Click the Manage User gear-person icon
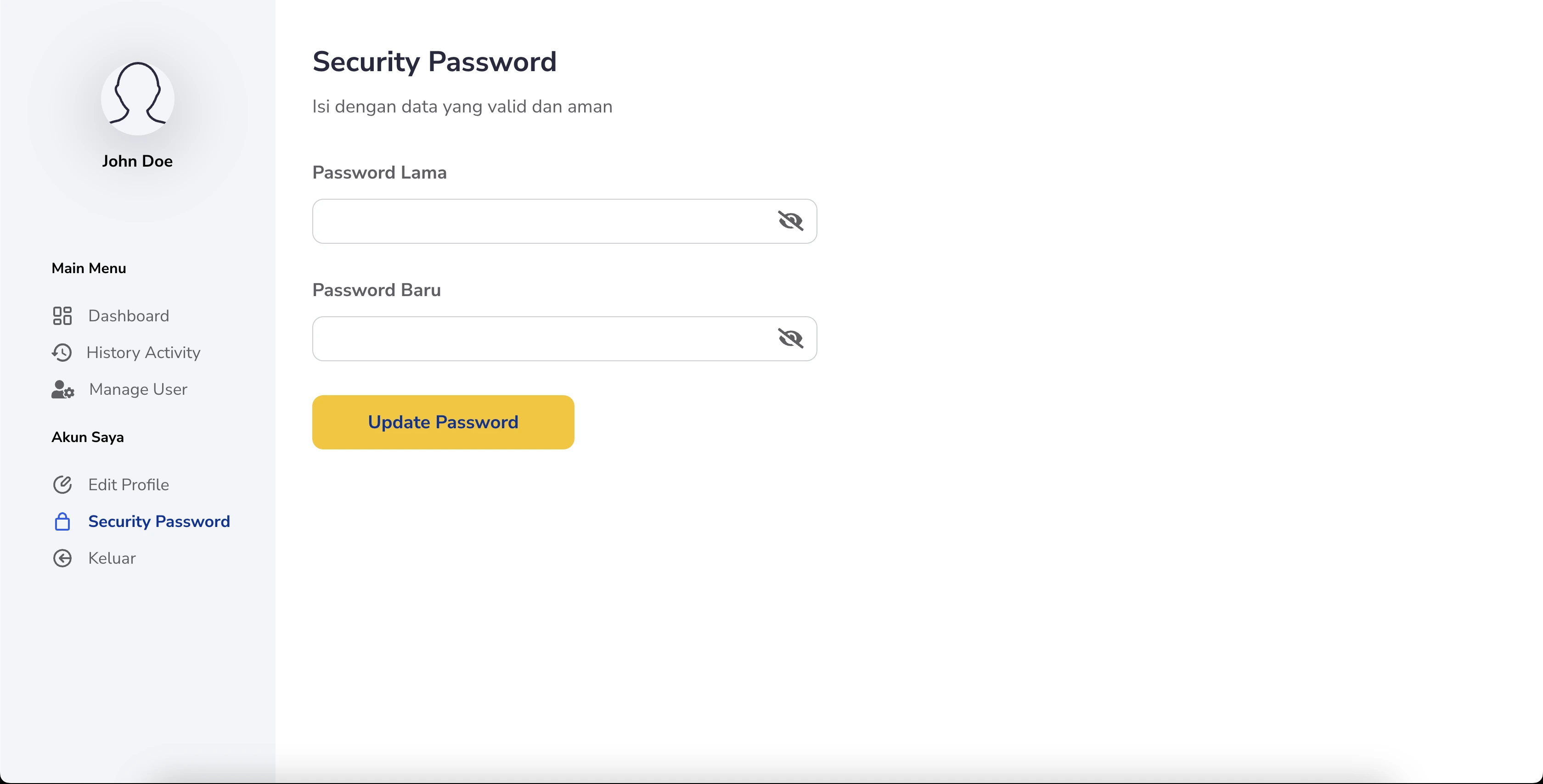 click(x=63, y=389)
